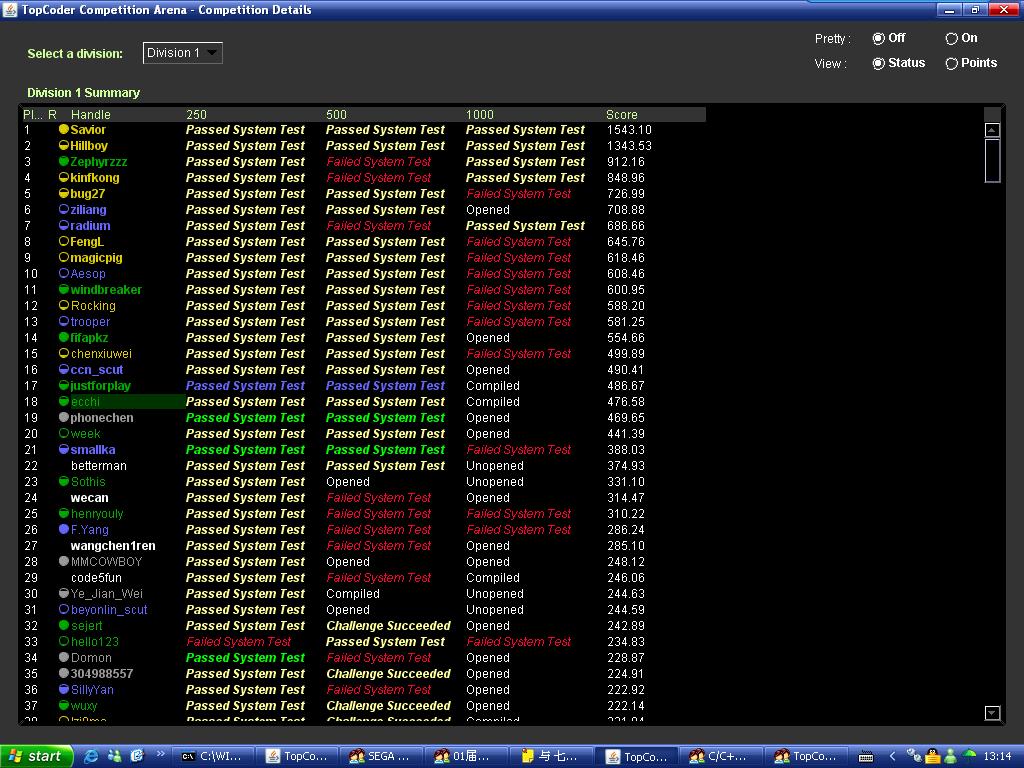
Task: Click fifapkz's Opened 1000 status
Action: [x=488, y=338]
